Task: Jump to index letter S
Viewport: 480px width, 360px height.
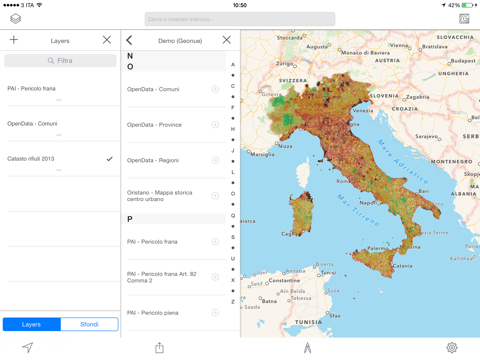Action: pos(233,237)
